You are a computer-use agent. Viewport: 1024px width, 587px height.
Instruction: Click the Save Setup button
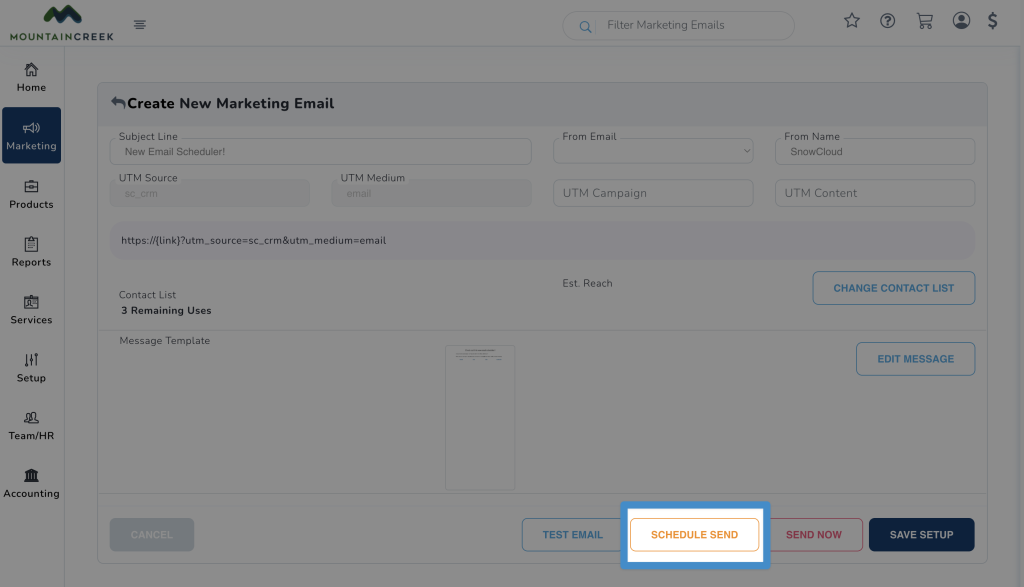[x=921, y=535]
